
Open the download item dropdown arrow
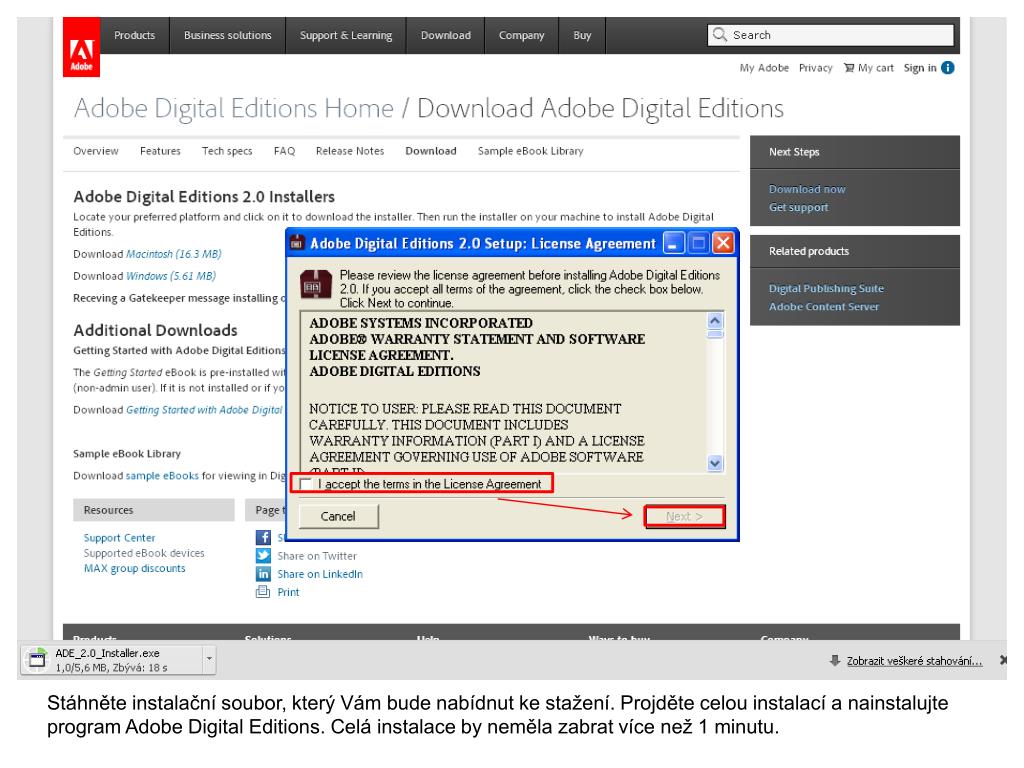[x=209, y=659]
